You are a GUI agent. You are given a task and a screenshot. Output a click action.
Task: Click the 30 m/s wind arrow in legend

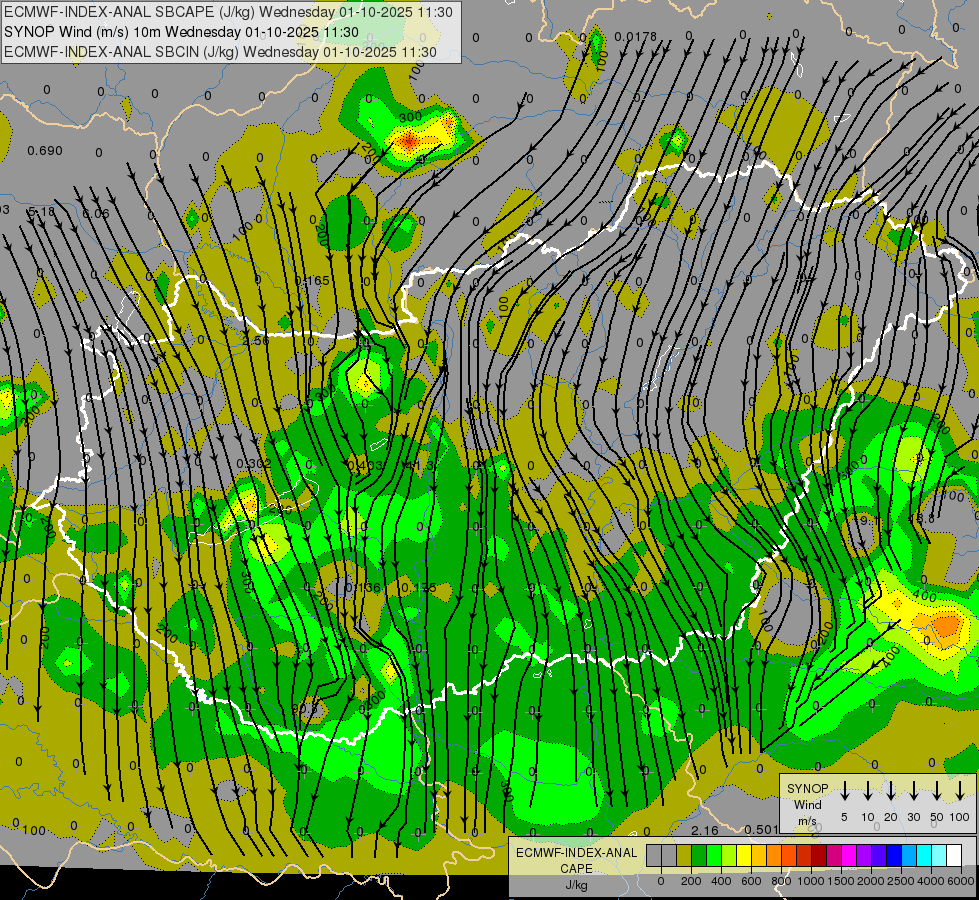point(914,791)
